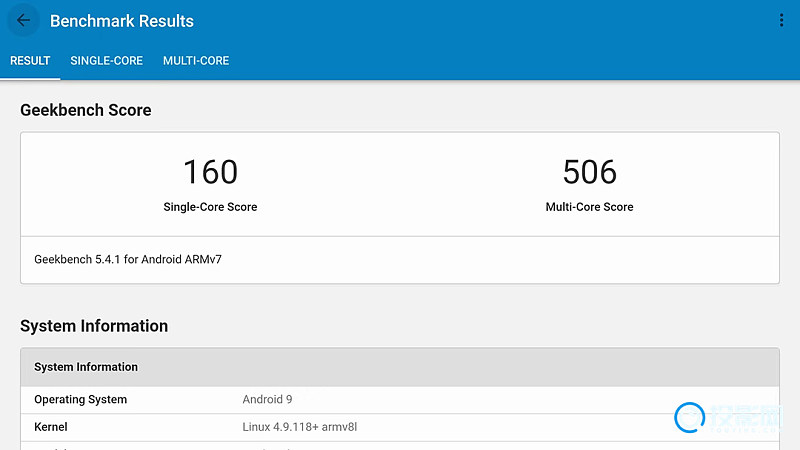The width and height of the screenshot is (800, 450).
Task: Select the RESULT tab
Action: point(30,61)
